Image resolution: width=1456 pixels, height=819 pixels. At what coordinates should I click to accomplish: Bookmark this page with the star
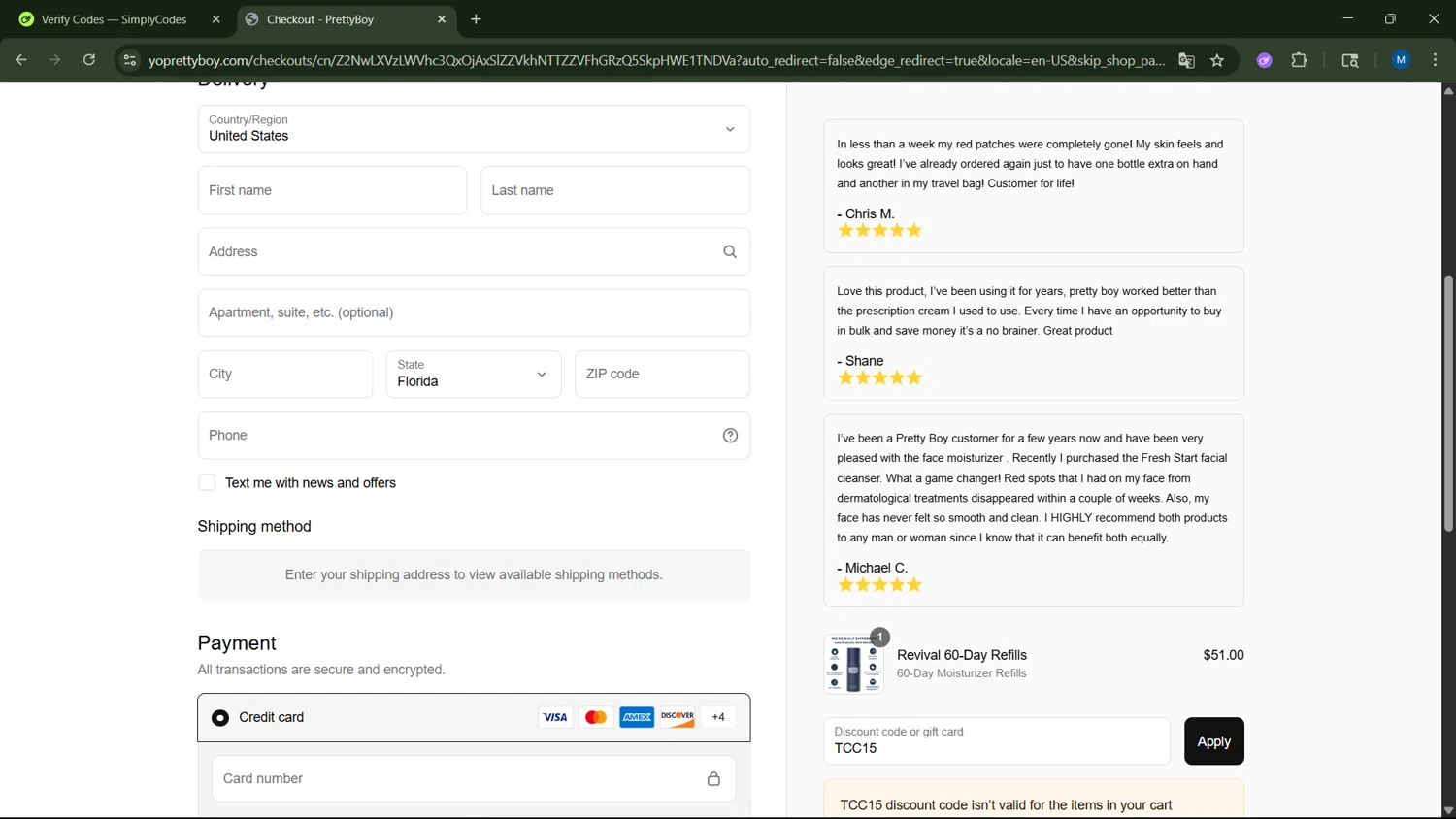coord(1217,60)
